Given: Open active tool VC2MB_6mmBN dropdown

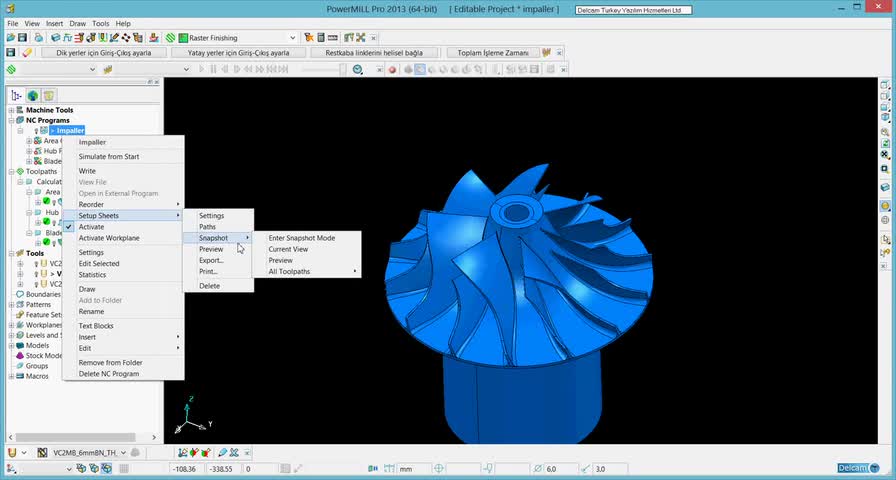Looking at the screenshot, I should coord(123,453).
